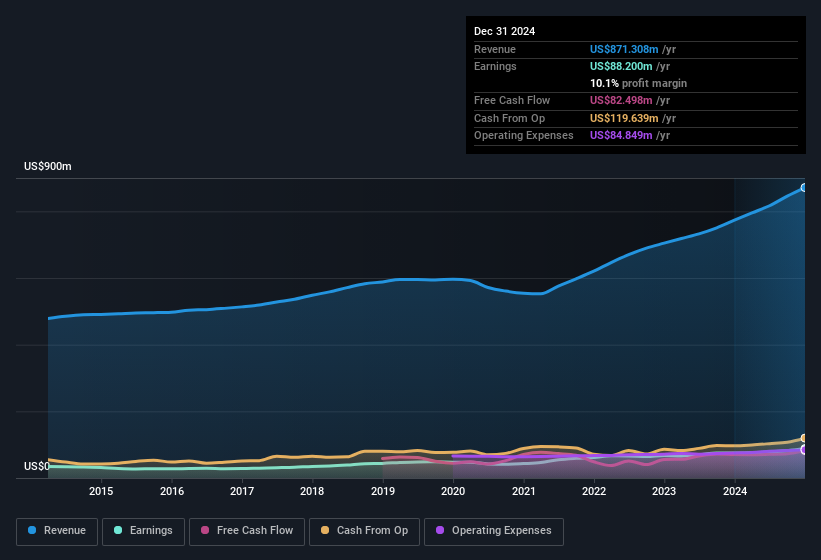Select the 2023 x-axis label
Image resolution: width=821 pixels, height=560 pixels.
point(664,491)
